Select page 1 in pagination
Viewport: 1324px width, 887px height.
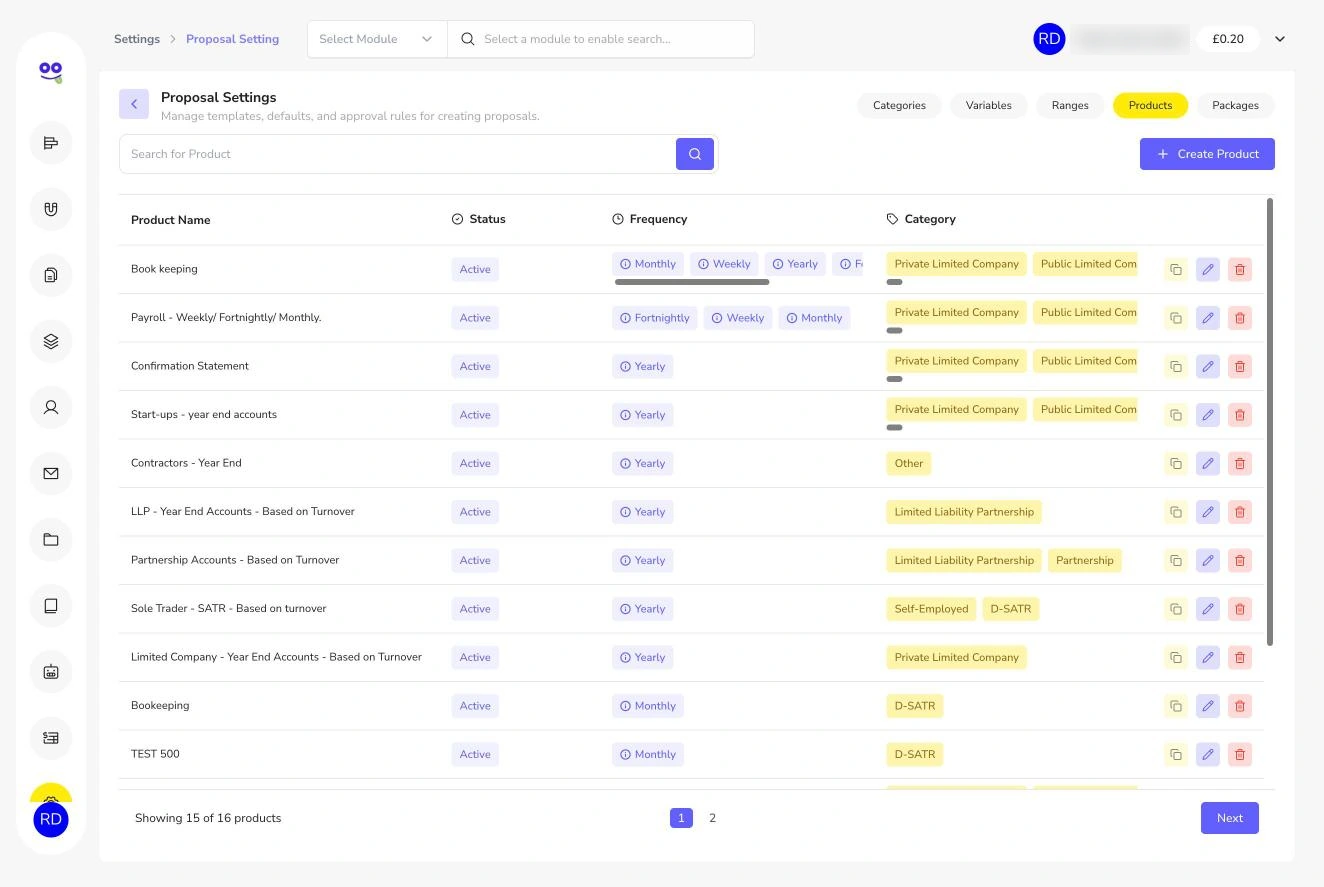pos(681,818)
